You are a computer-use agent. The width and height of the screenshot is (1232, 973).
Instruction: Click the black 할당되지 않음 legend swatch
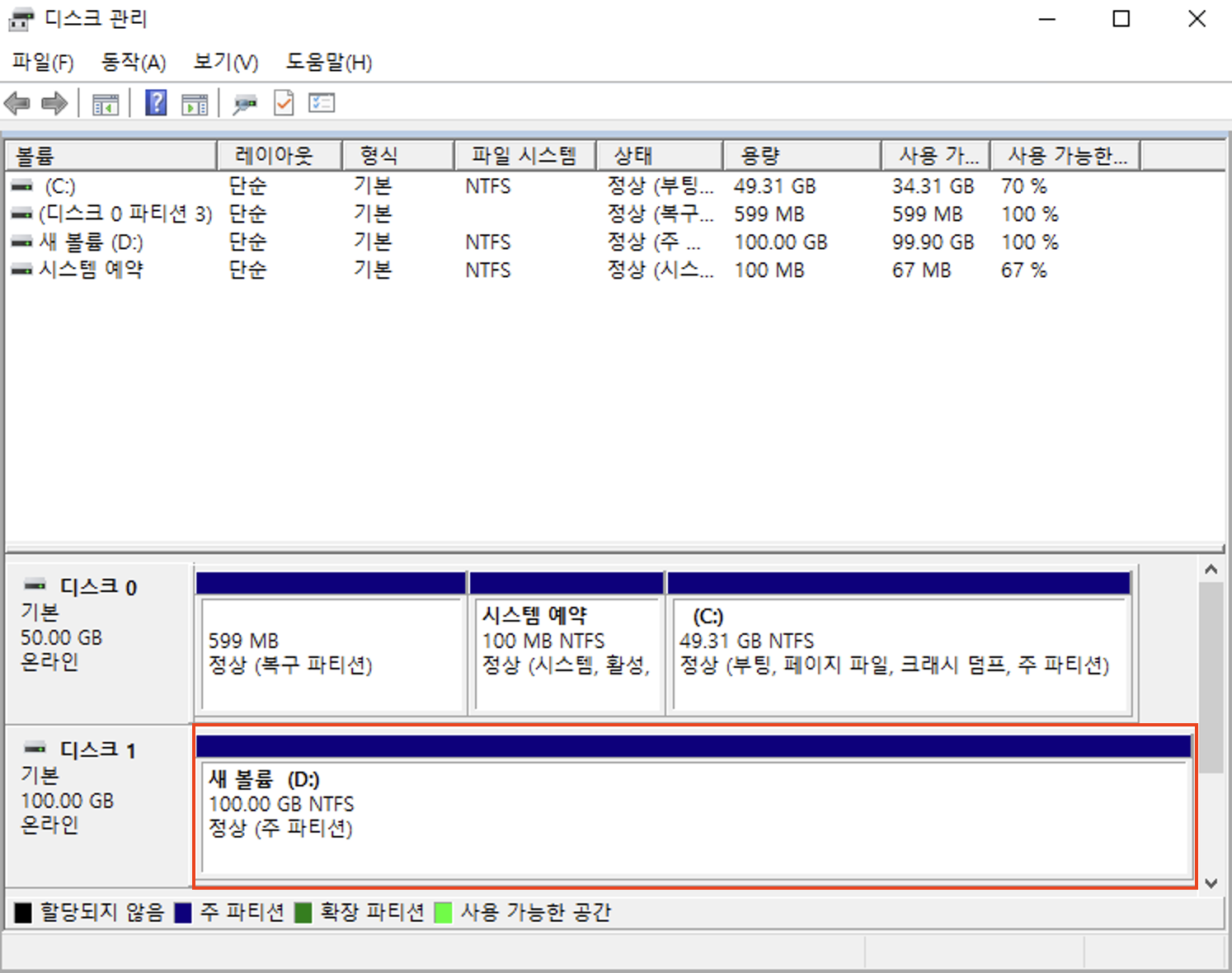[x=23, y=913]
